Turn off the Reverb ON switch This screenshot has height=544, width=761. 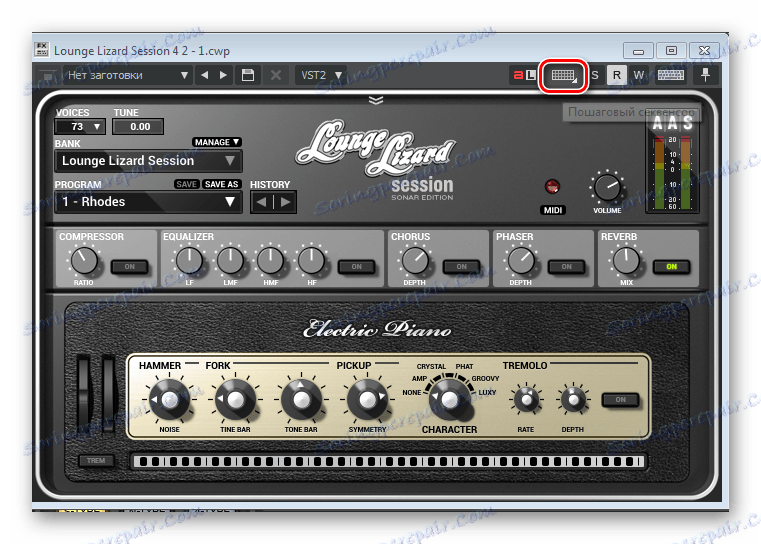coord(671,266)
